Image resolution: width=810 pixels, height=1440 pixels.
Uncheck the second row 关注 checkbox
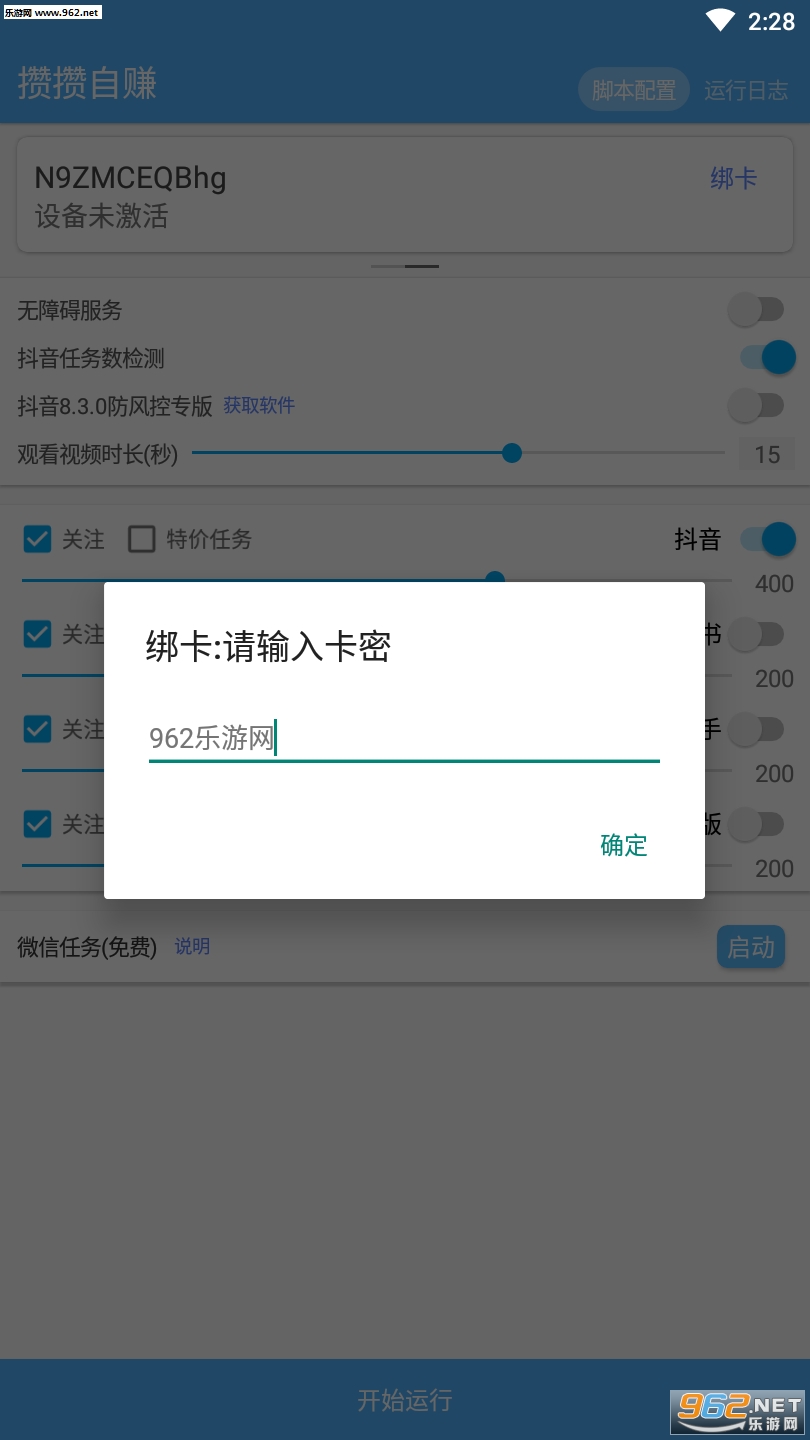pyautogui.click(x=37, y=634)
